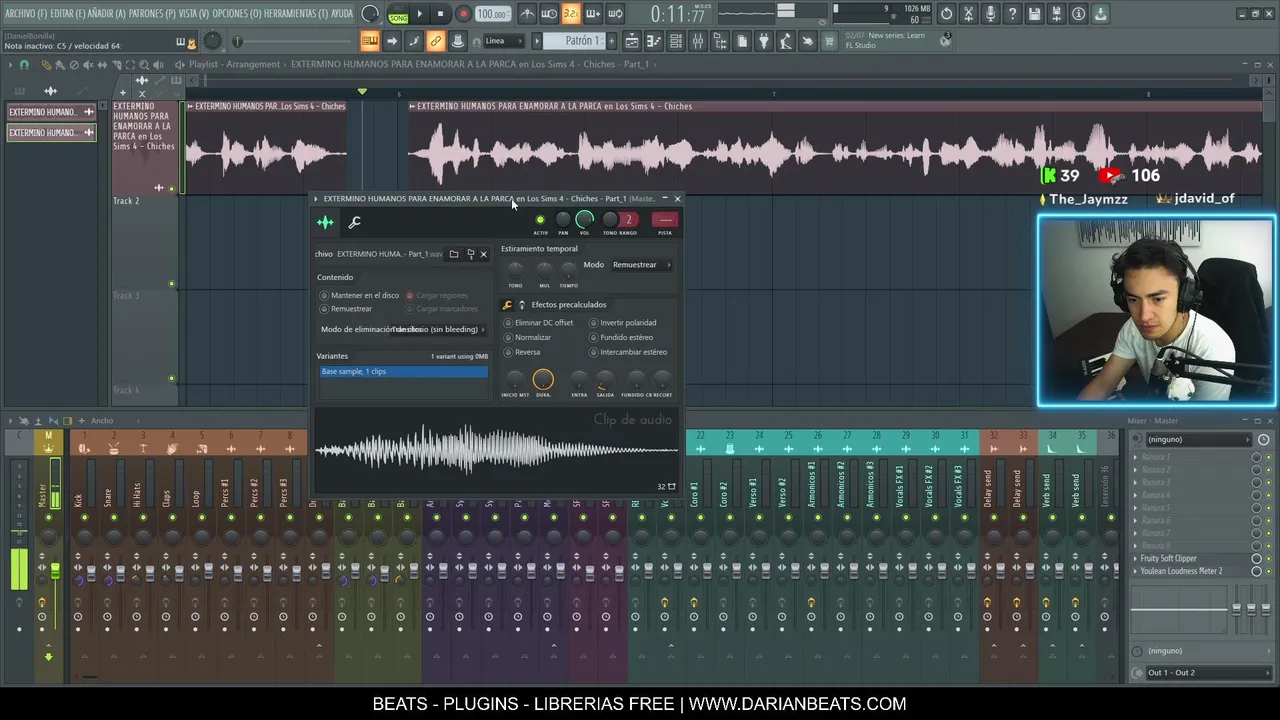Enable Fundido estéreo option

[x=621, y=338]
